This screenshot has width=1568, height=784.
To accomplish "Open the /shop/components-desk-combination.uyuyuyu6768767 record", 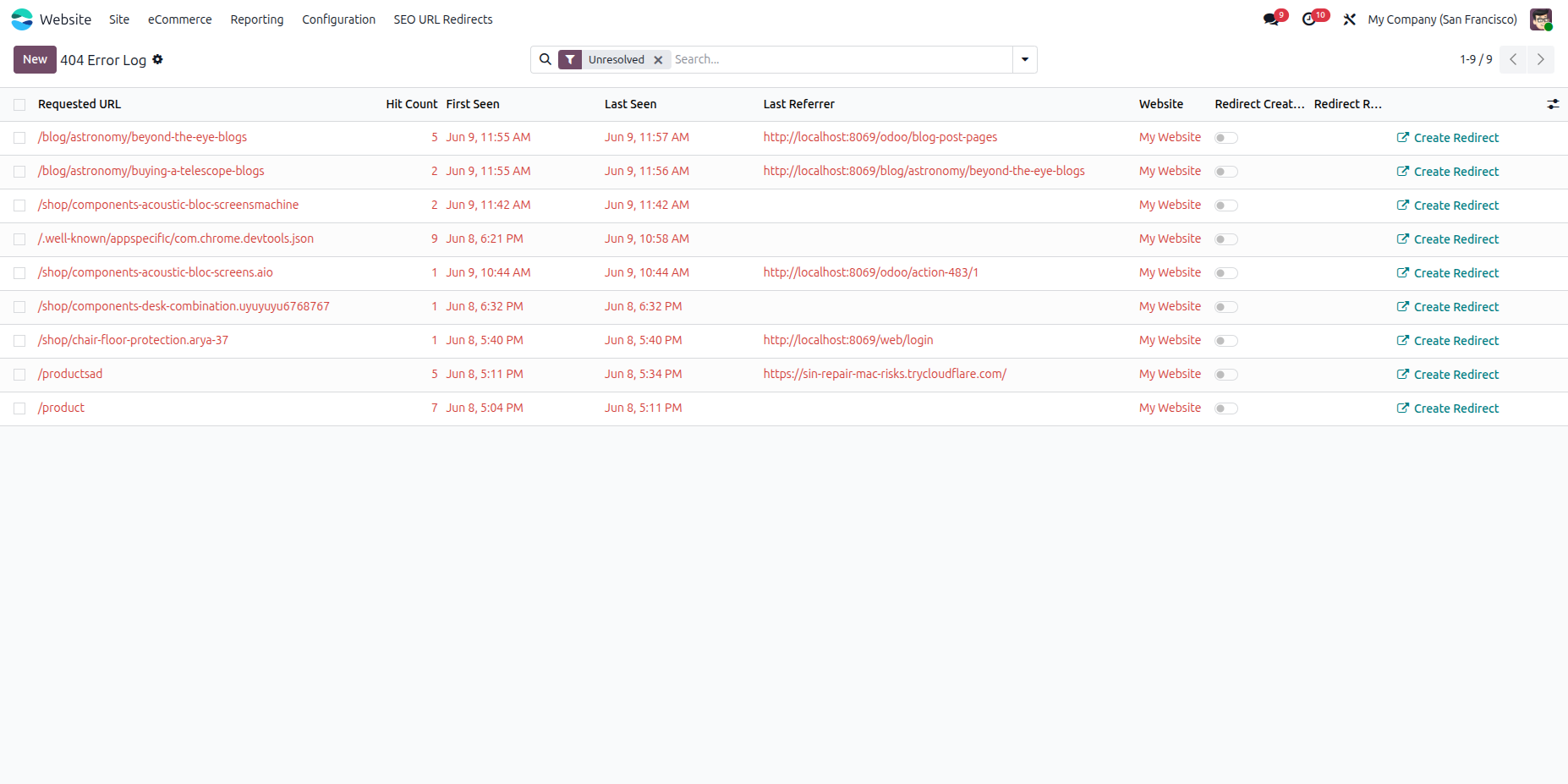I will coord(184,306).
